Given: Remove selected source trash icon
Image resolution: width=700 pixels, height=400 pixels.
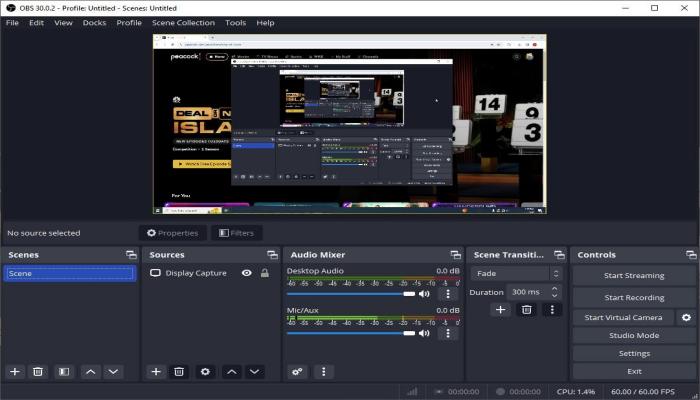Looking at the screenshot, I should click(x=179, y=371).
